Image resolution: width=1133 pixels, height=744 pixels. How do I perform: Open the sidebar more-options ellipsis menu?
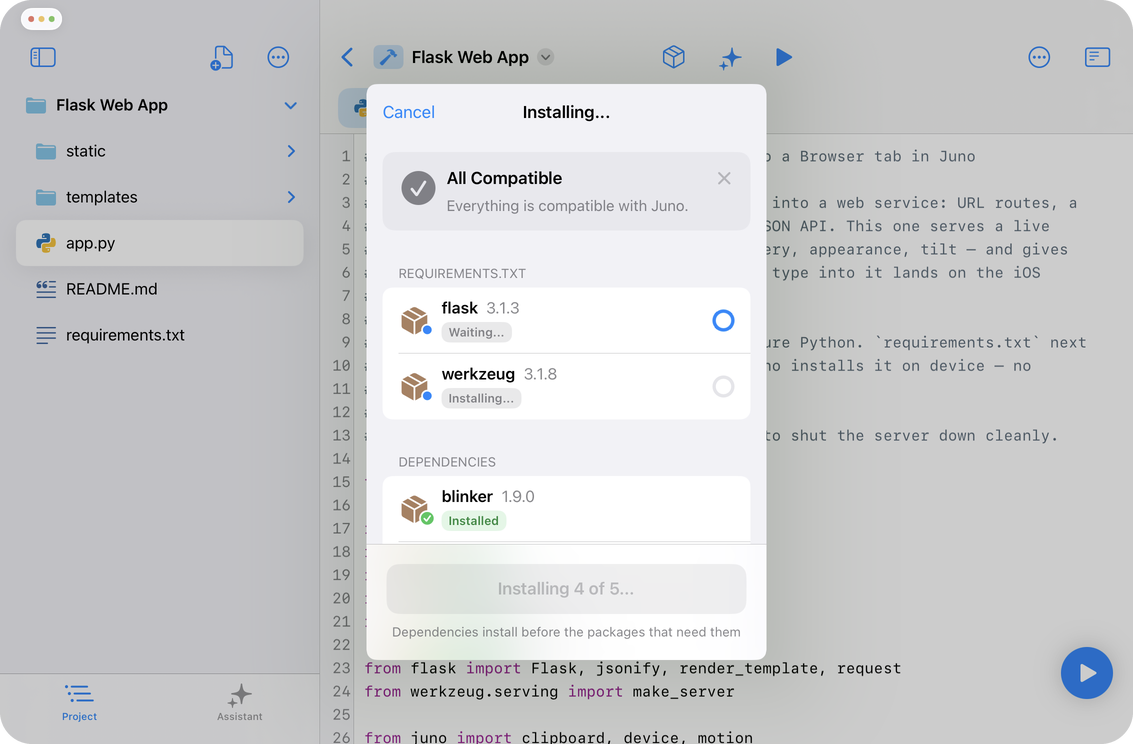point(278,57)
